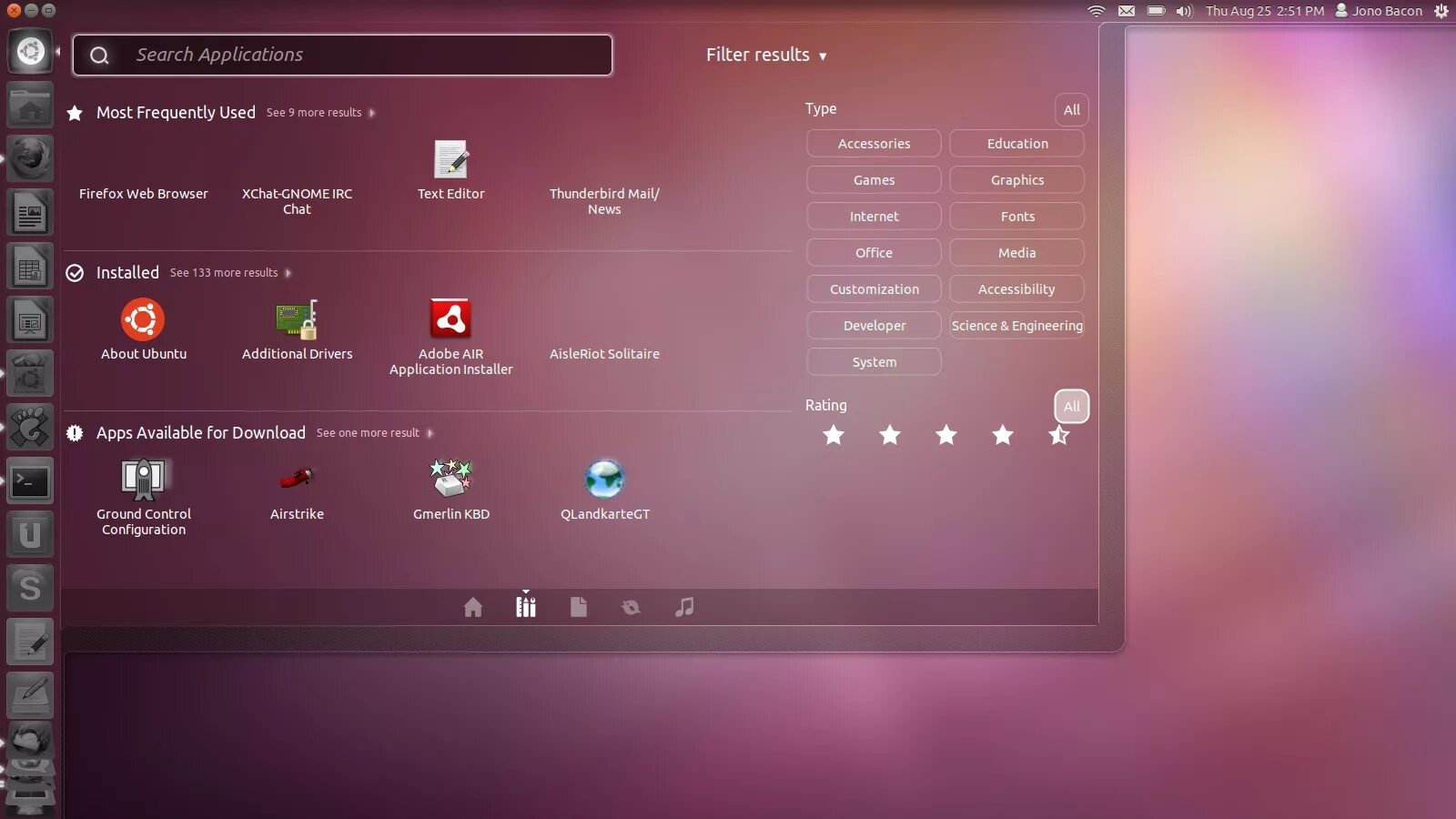Open the Wi-Fi network indicator
Viewport: 1456px width, 819px height.
coord(1097,11)
